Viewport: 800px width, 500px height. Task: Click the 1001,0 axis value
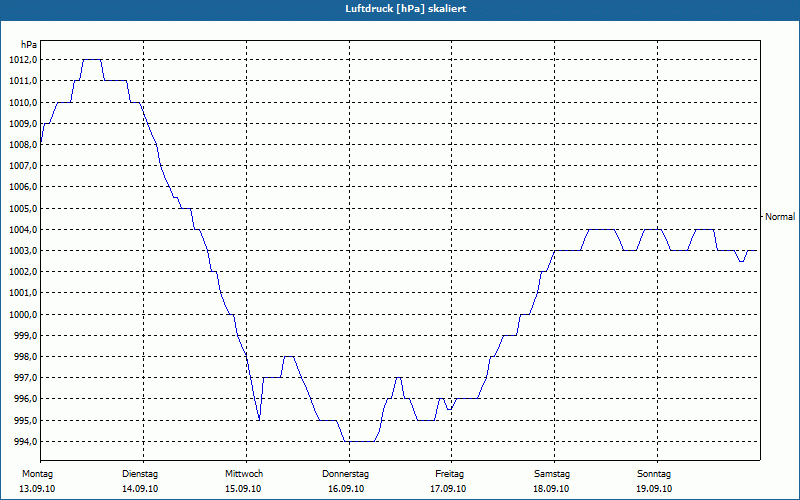click(23, 293)
